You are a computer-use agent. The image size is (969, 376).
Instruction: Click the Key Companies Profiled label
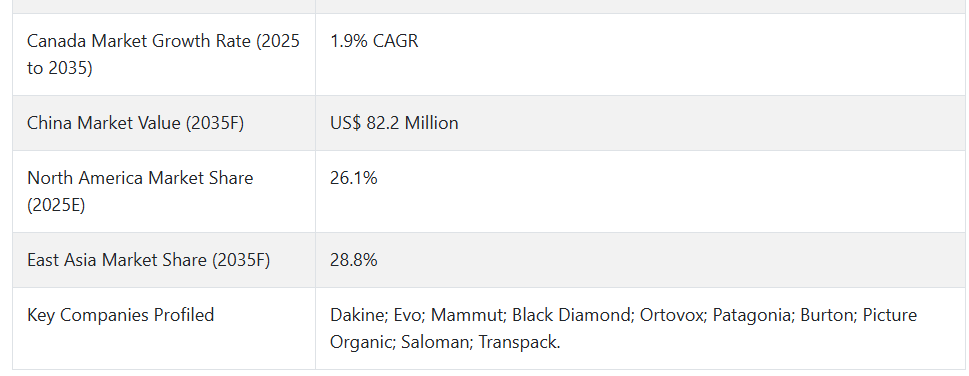point(121,315)
